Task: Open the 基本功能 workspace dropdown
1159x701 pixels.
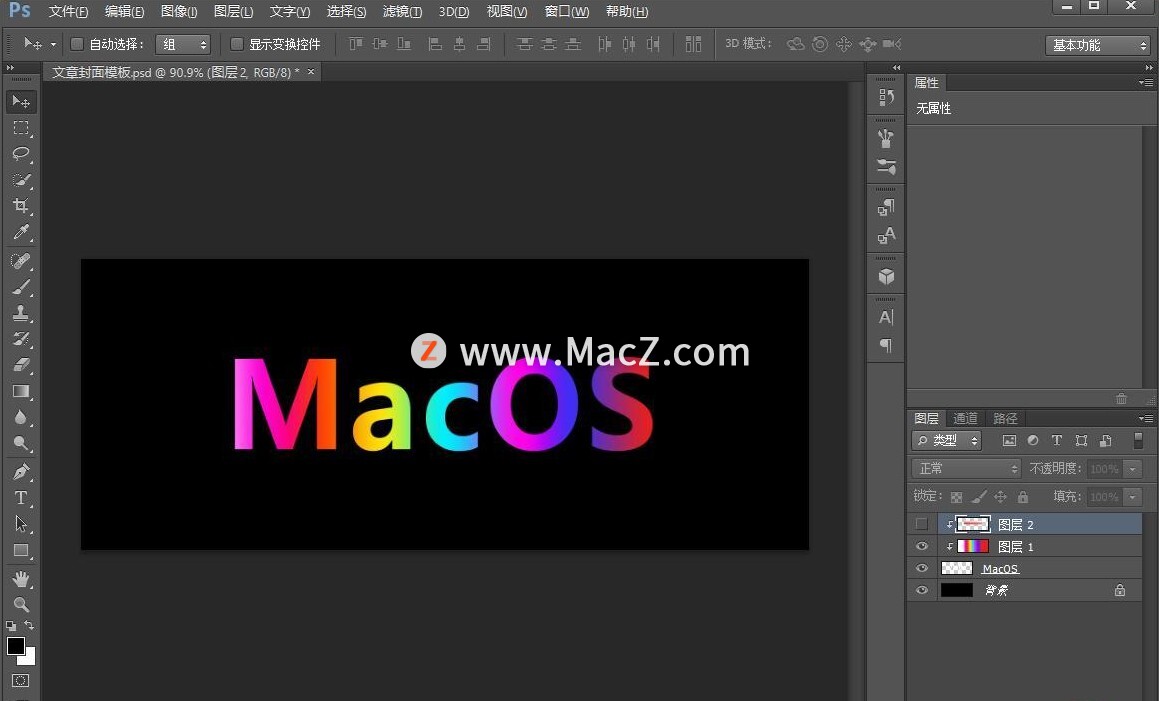Action: [1098, 45]
